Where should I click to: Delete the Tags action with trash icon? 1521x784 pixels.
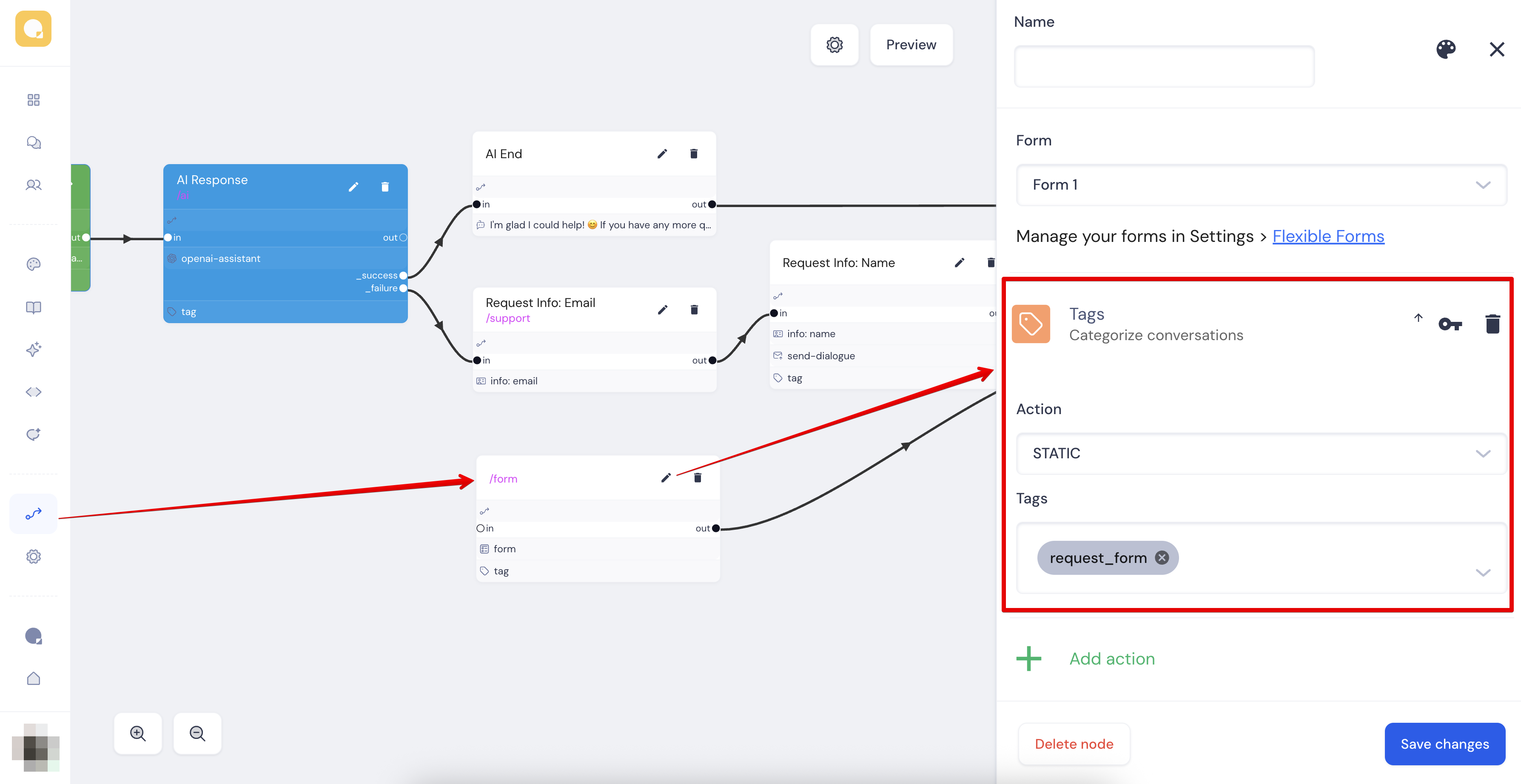[1492, 324]
